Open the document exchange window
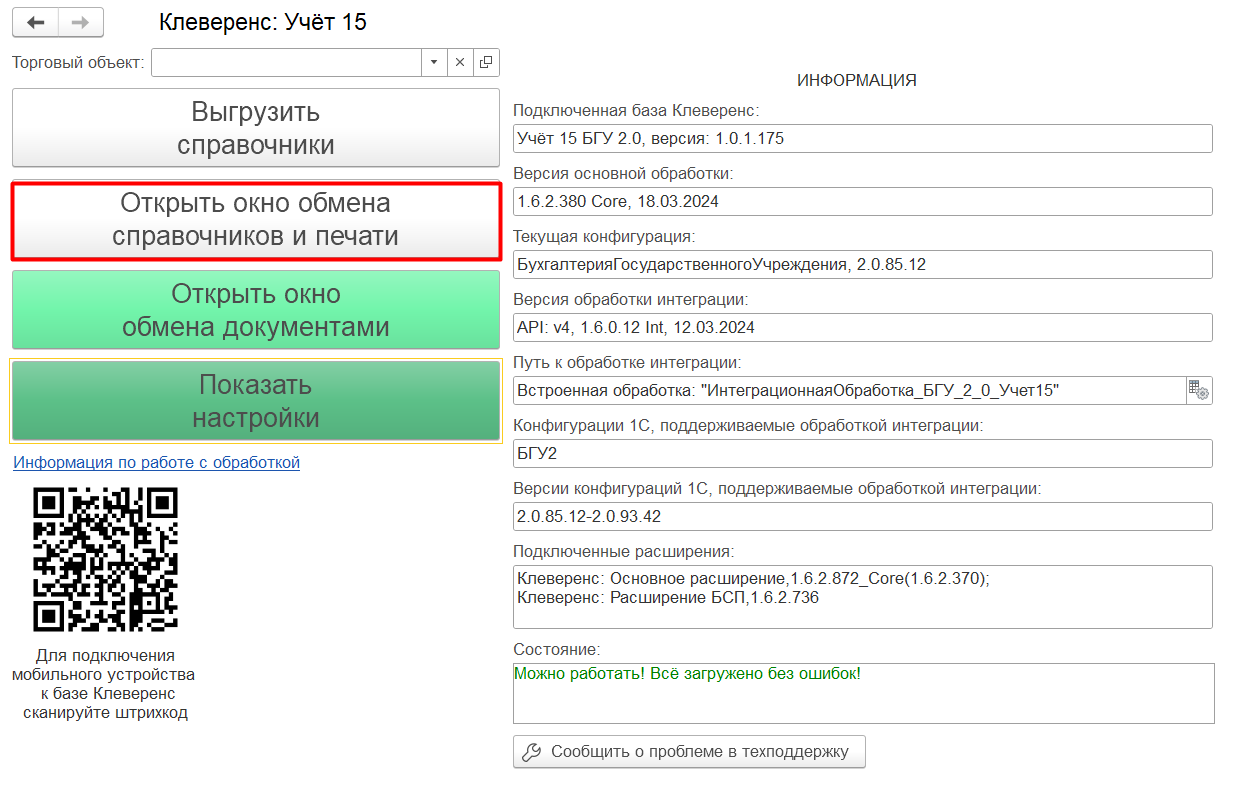The image size is (1241, 787). tap(255, 310)
